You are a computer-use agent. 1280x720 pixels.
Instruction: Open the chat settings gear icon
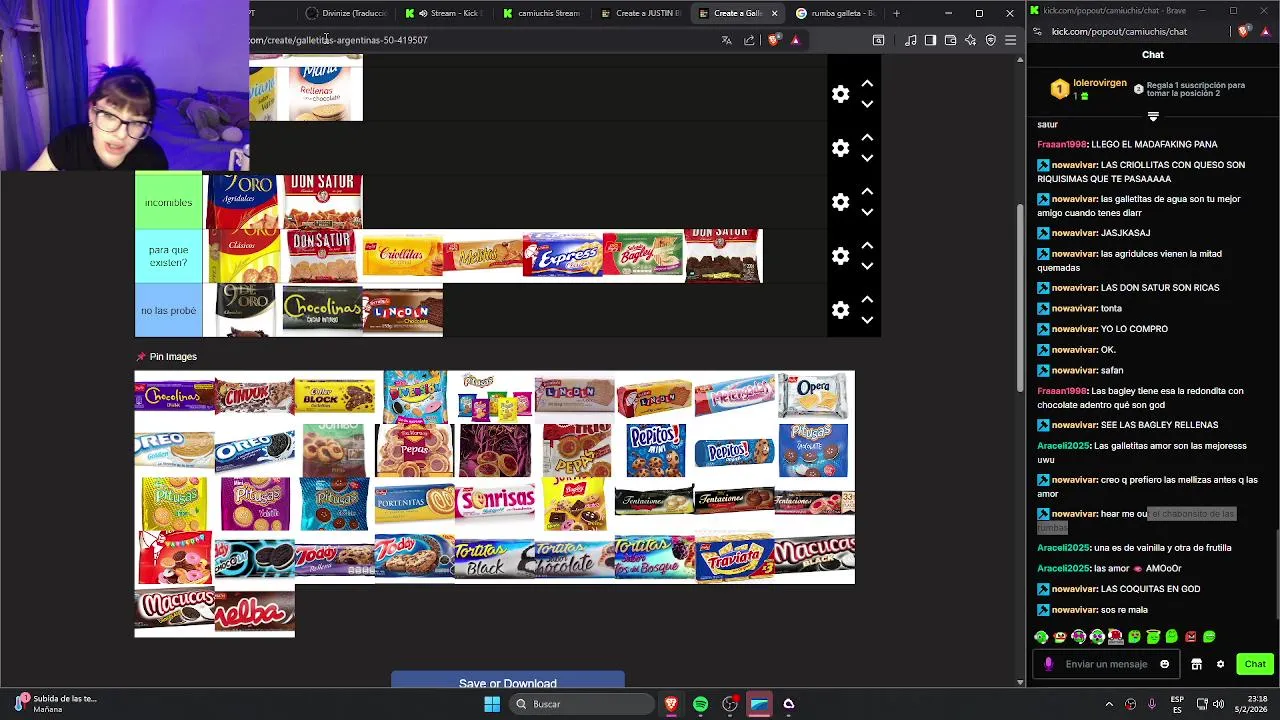(x=1220, y=664)
